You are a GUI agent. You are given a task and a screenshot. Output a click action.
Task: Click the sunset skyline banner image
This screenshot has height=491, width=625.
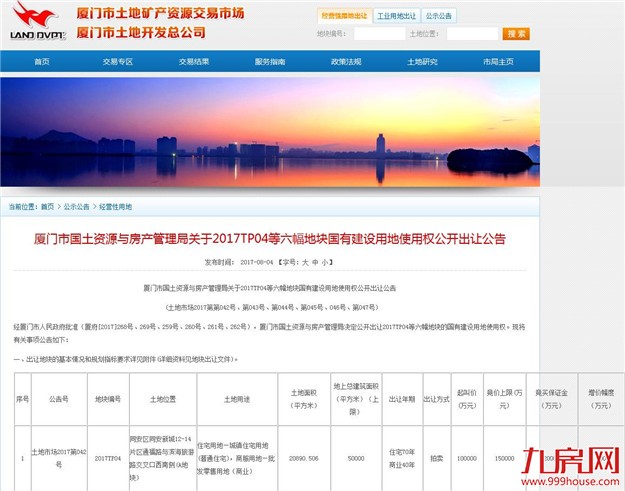click(x=270, y=132)
